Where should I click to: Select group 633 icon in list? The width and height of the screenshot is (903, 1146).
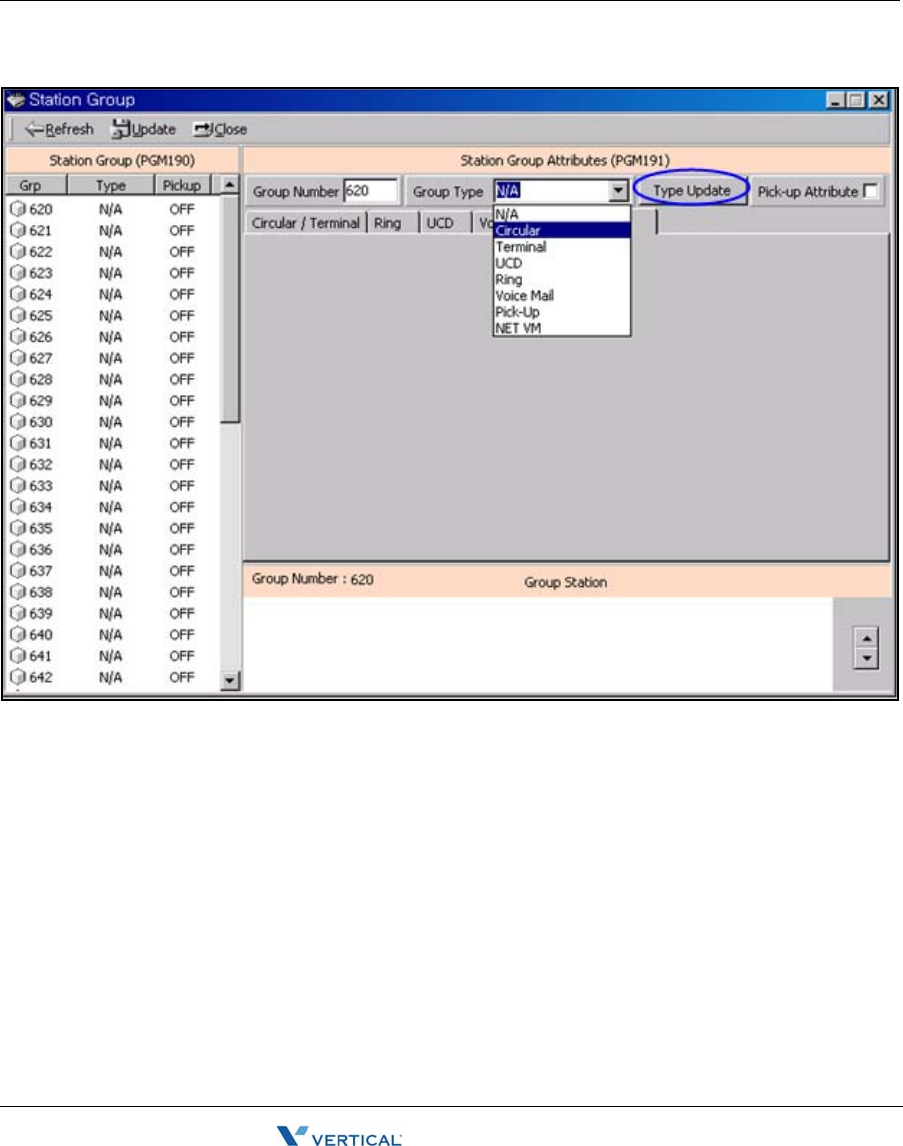click(18, 485)
